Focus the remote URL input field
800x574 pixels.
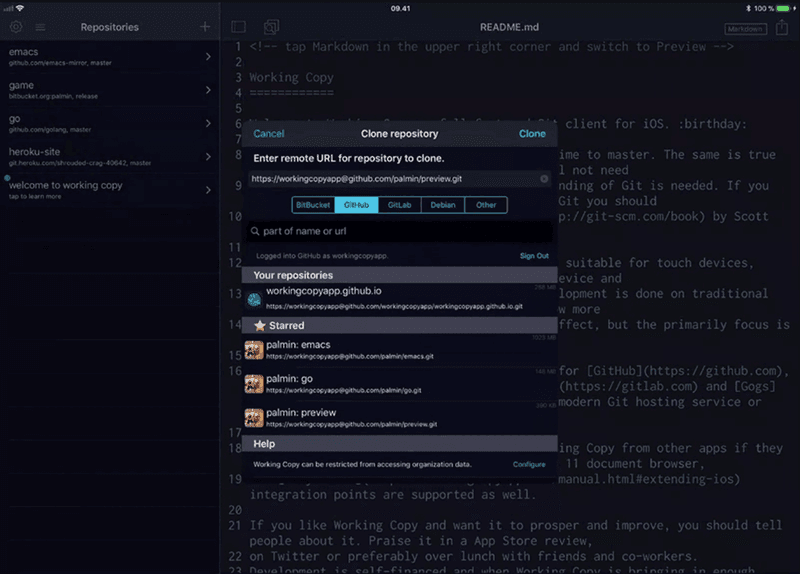click(x=399, y=179)
